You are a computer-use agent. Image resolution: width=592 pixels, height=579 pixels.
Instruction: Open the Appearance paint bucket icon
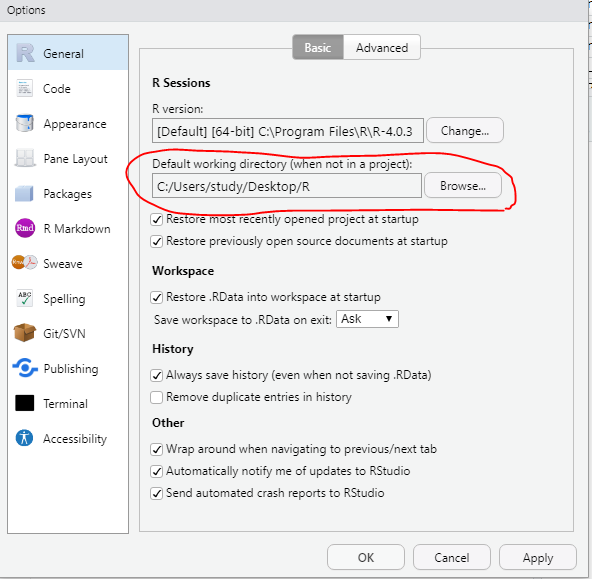click(x=25, y=123)
